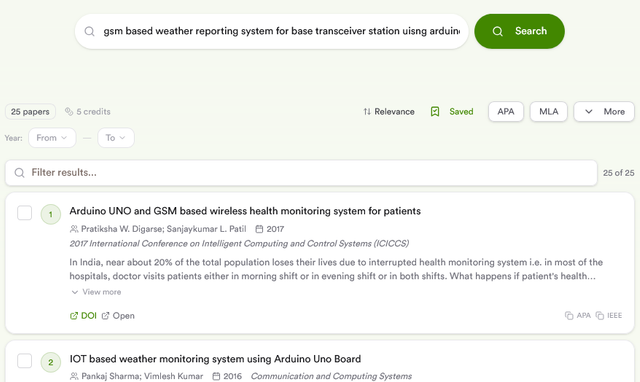640x382 pixels.
Task: Copy APA citation for paper 1
Action: point(578,315)
